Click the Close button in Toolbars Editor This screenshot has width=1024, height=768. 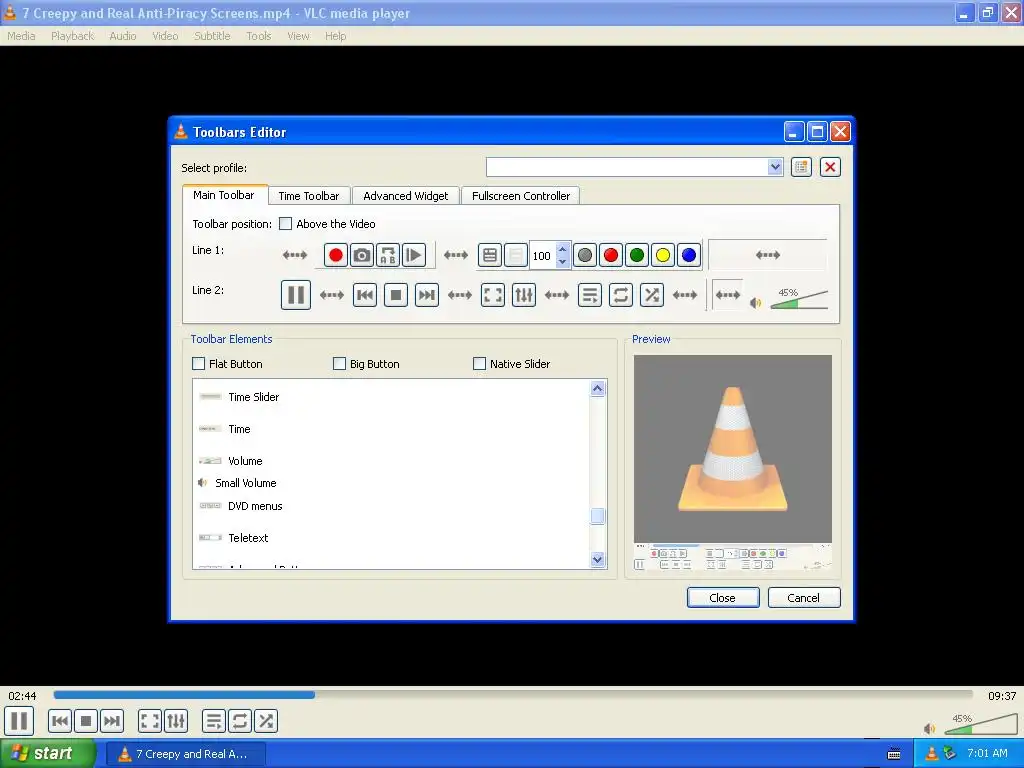[723, 598]
